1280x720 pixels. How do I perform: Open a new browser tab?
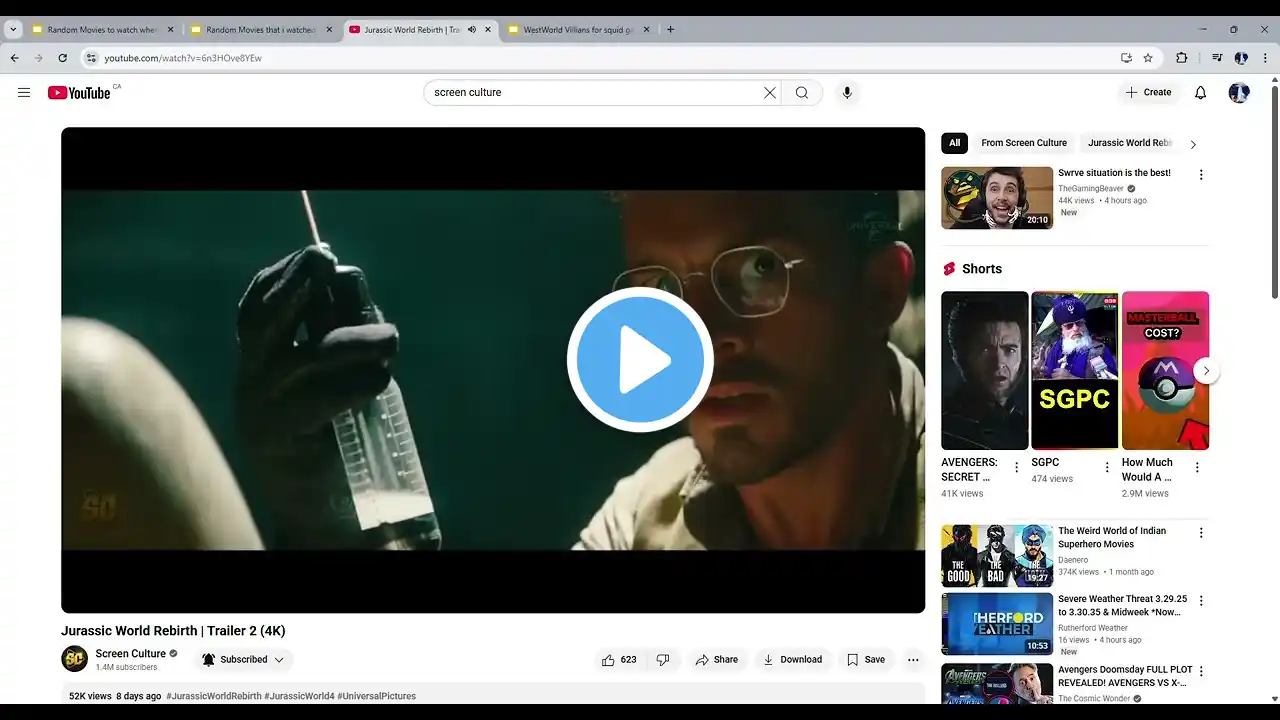(x=670, y=30)
